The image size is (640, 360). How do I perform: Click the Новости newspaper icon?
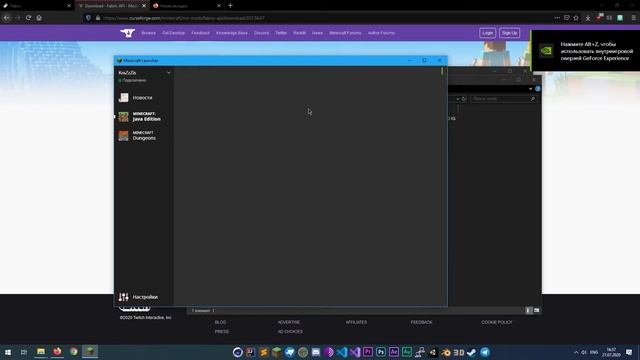tap(123, 98)
